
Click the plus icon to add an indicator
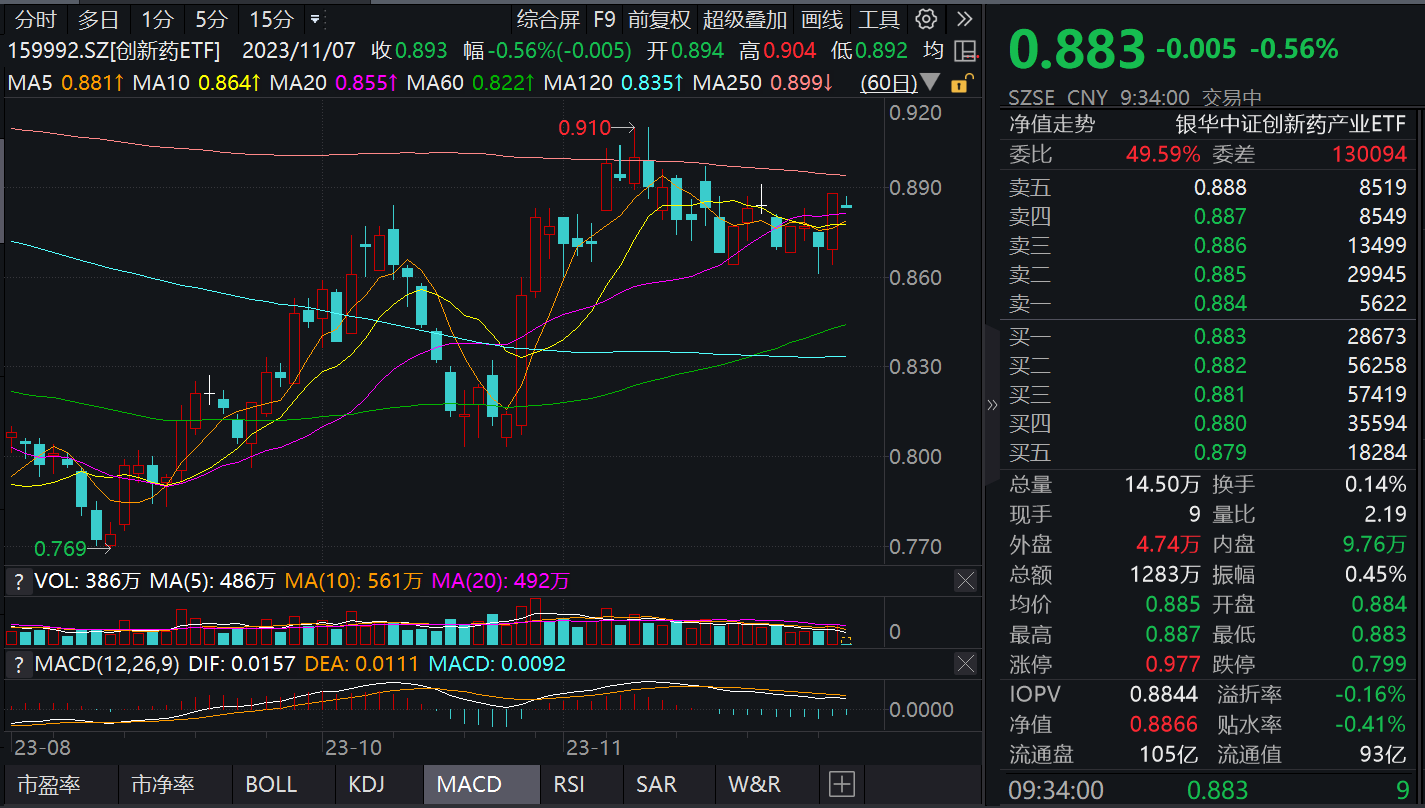coord(841,785)
